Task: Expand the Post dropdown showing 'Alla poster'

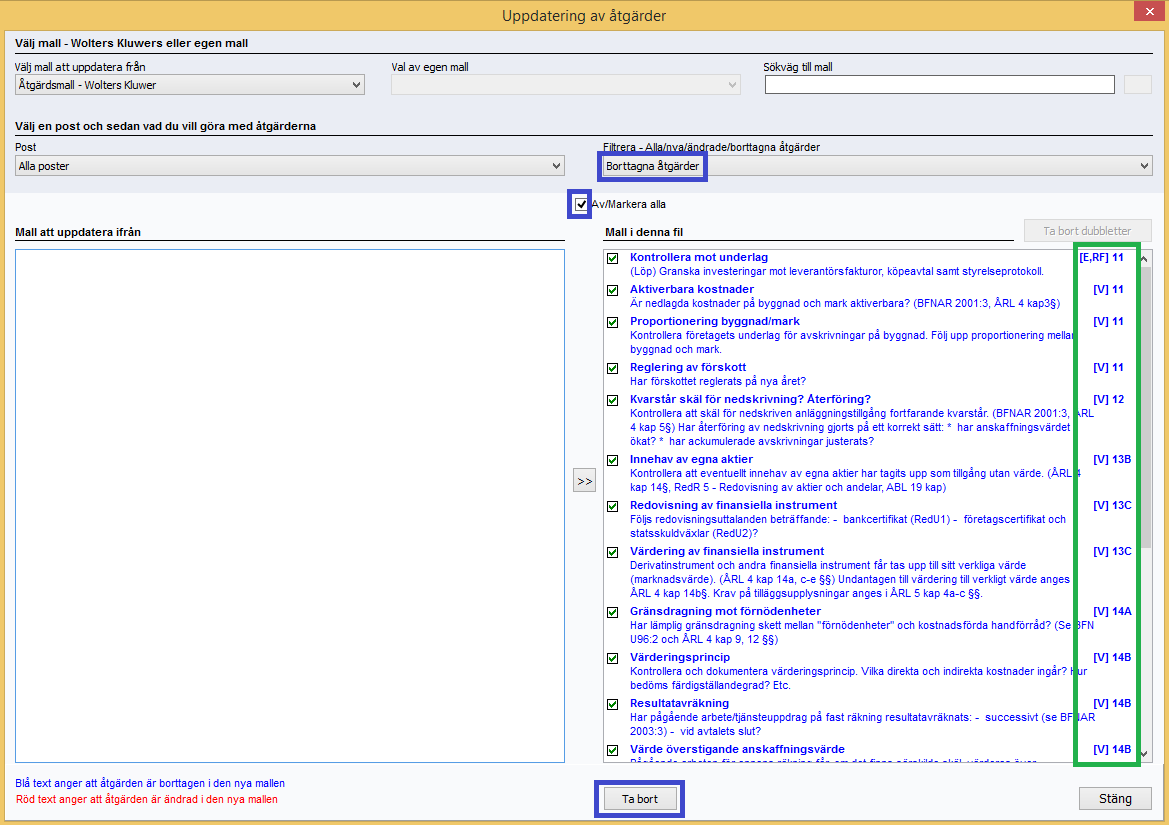Action: tap(289, 166)
